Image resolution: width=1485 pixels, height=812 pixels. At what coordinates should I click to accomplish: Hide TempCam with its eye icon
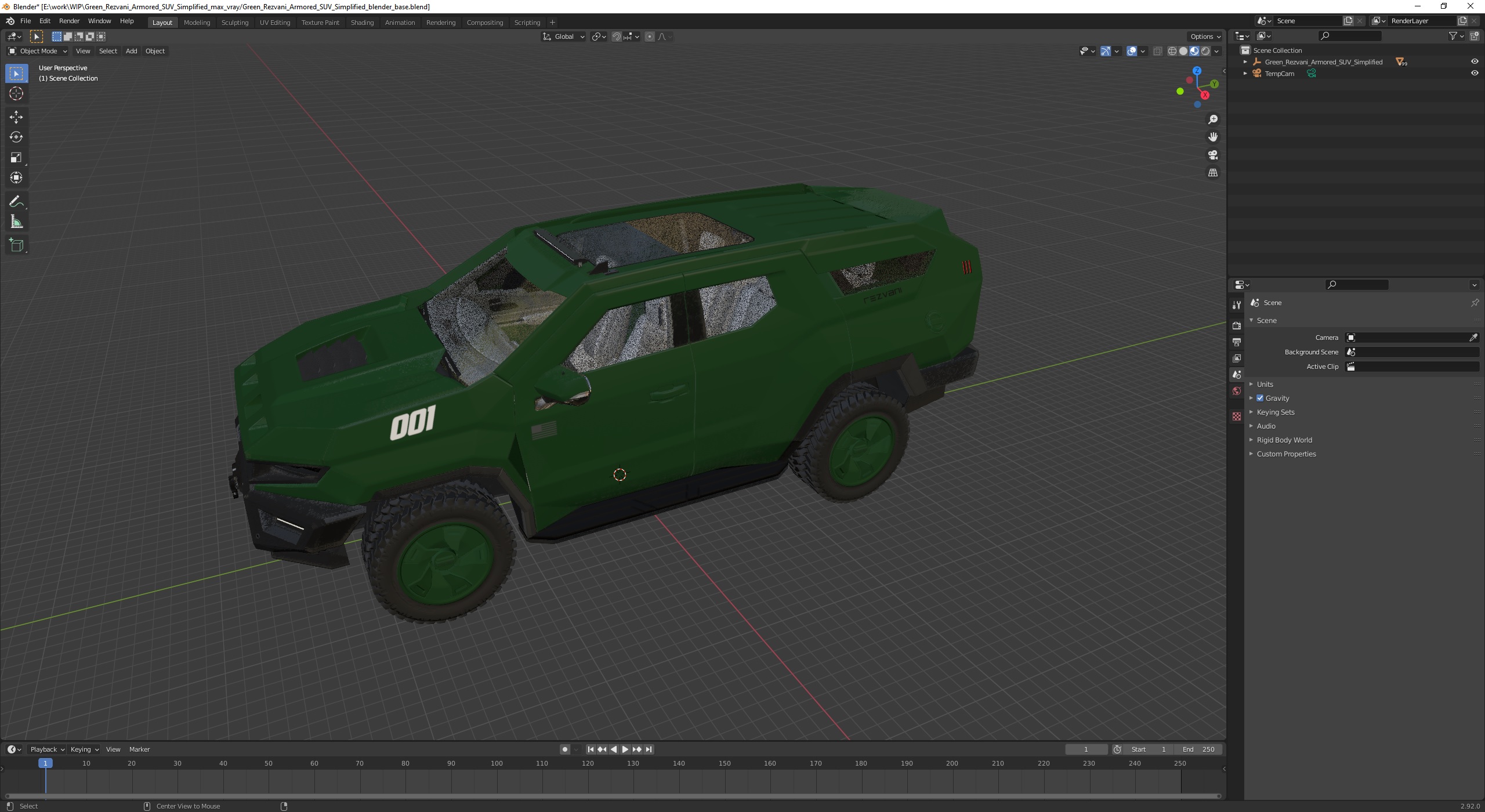coord(1474,73)
